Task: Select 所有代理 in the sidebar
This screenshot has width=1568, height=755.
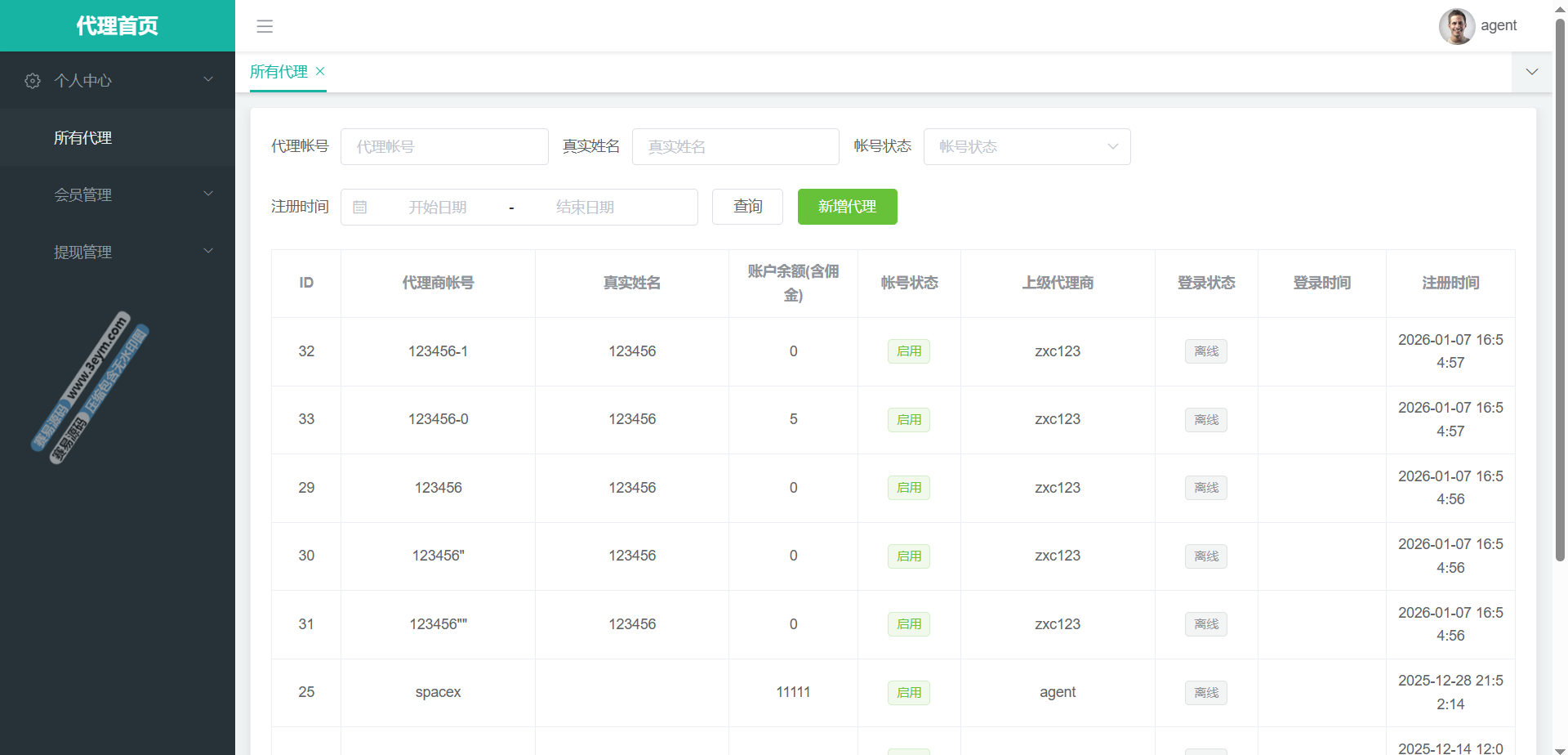Action: [83, 138]
